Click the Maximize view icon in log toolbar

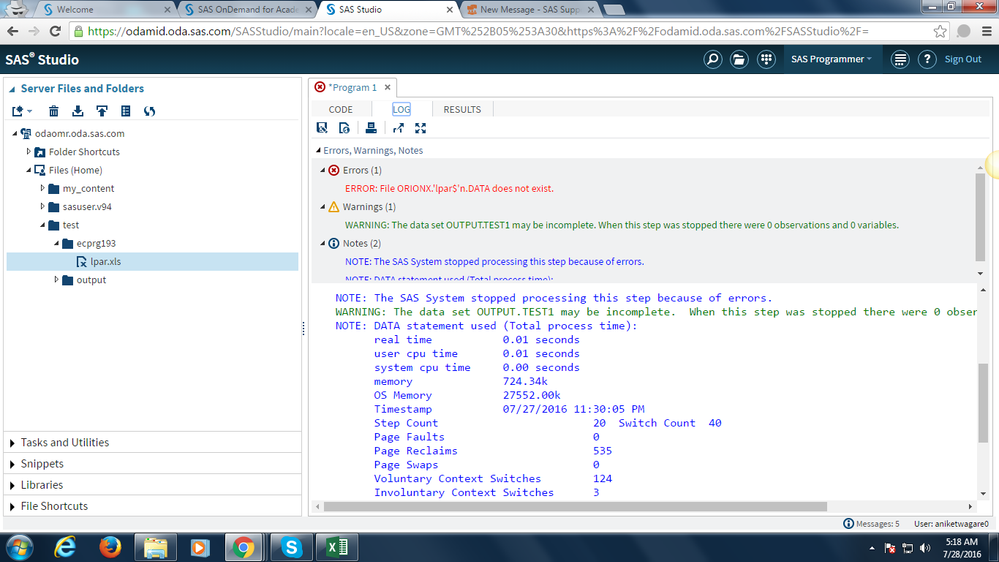pyautogui.click(x=420, y=128)
